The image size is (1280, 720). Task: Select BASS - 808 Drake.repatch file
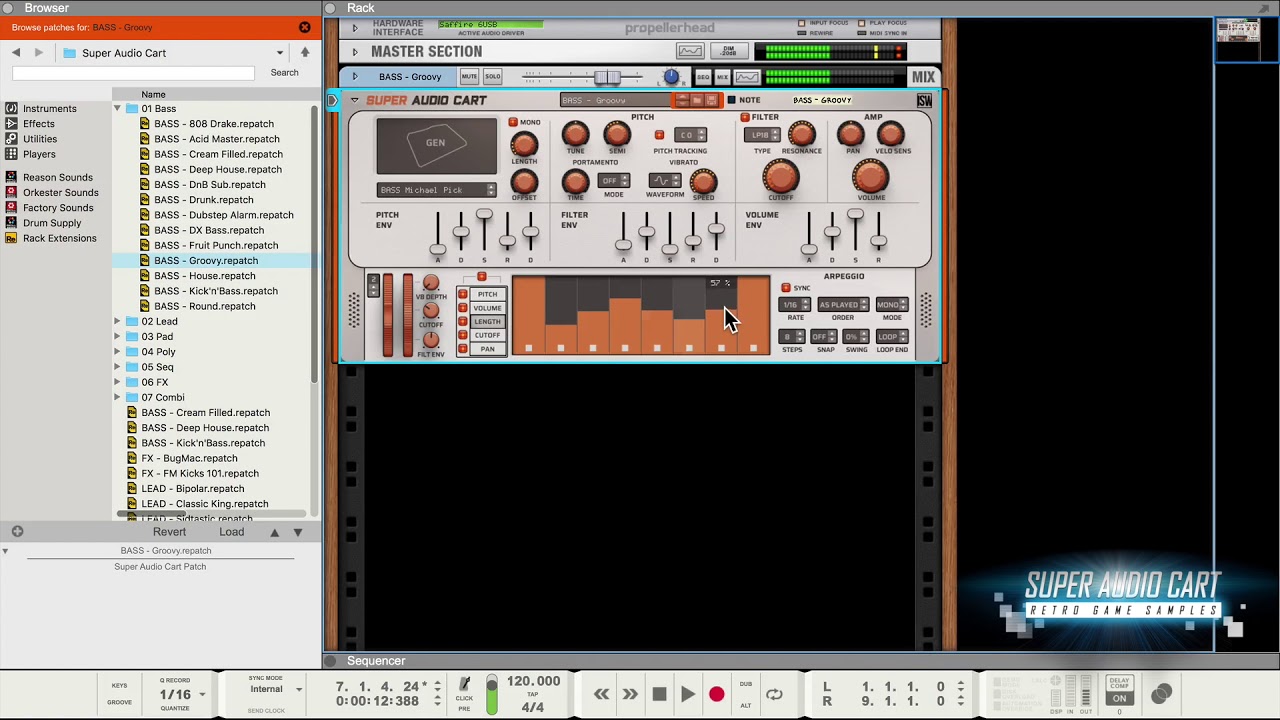coord(213,124)
